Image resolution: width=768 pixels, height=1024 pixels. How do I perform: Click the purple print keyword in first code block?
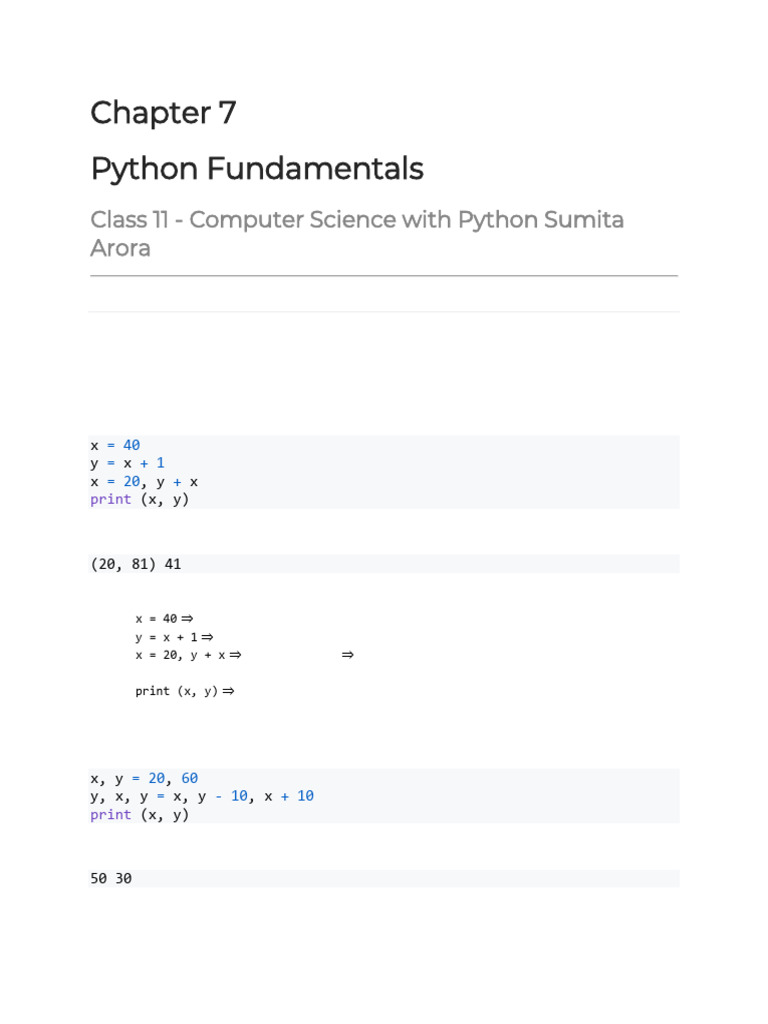(110, 499)
